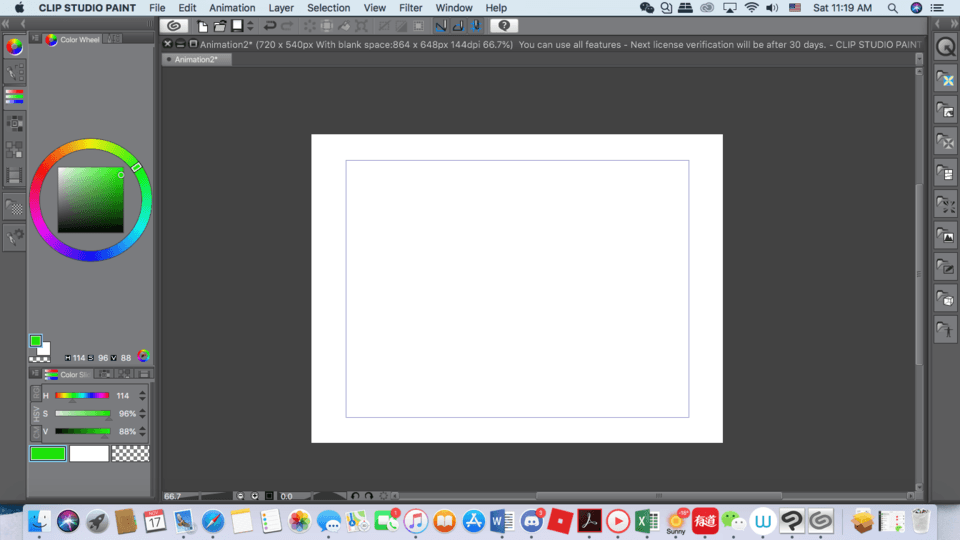Open the Filter menu

tap(410, 8)
